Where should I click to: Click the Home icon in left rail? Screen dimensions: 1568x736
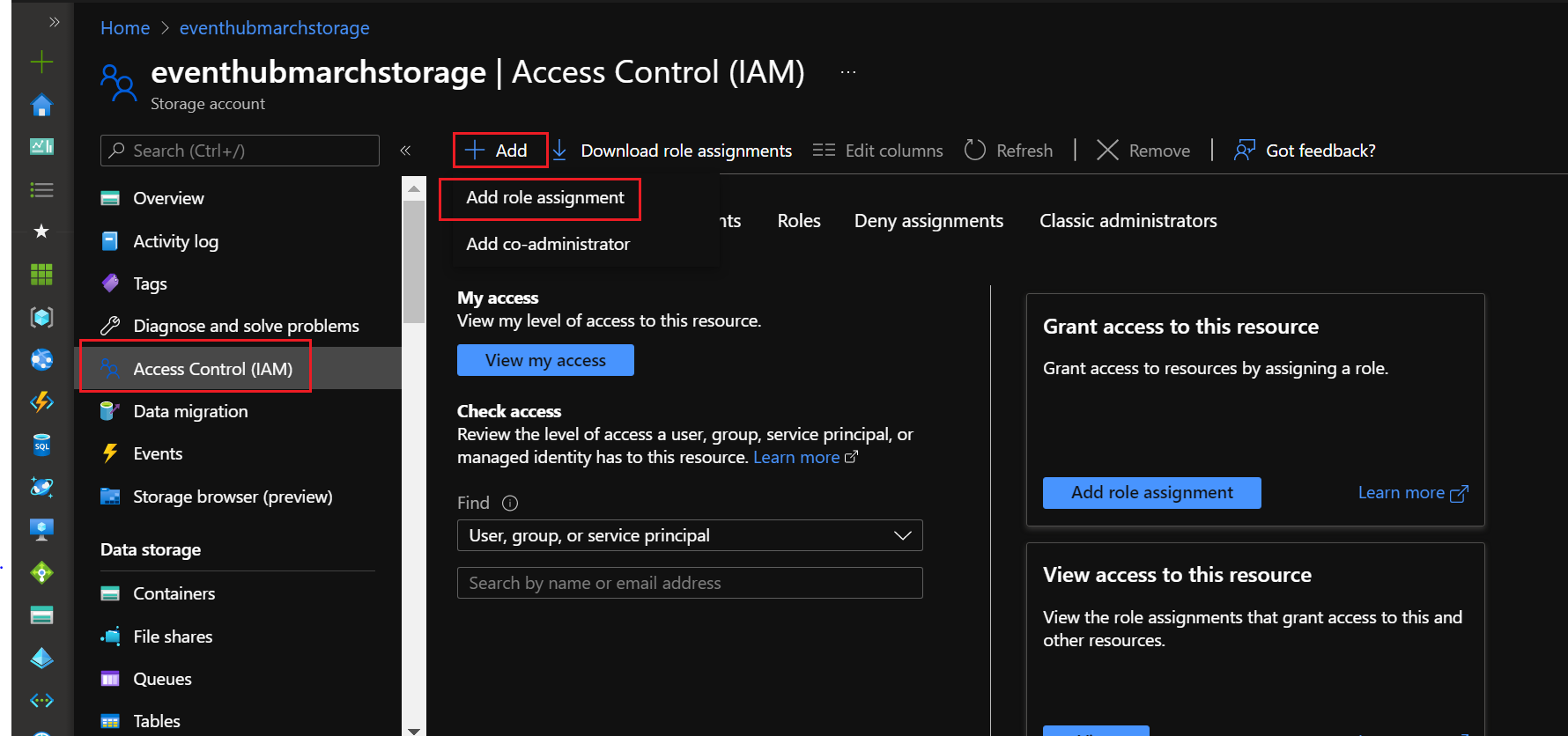click(x=41, y=106)
